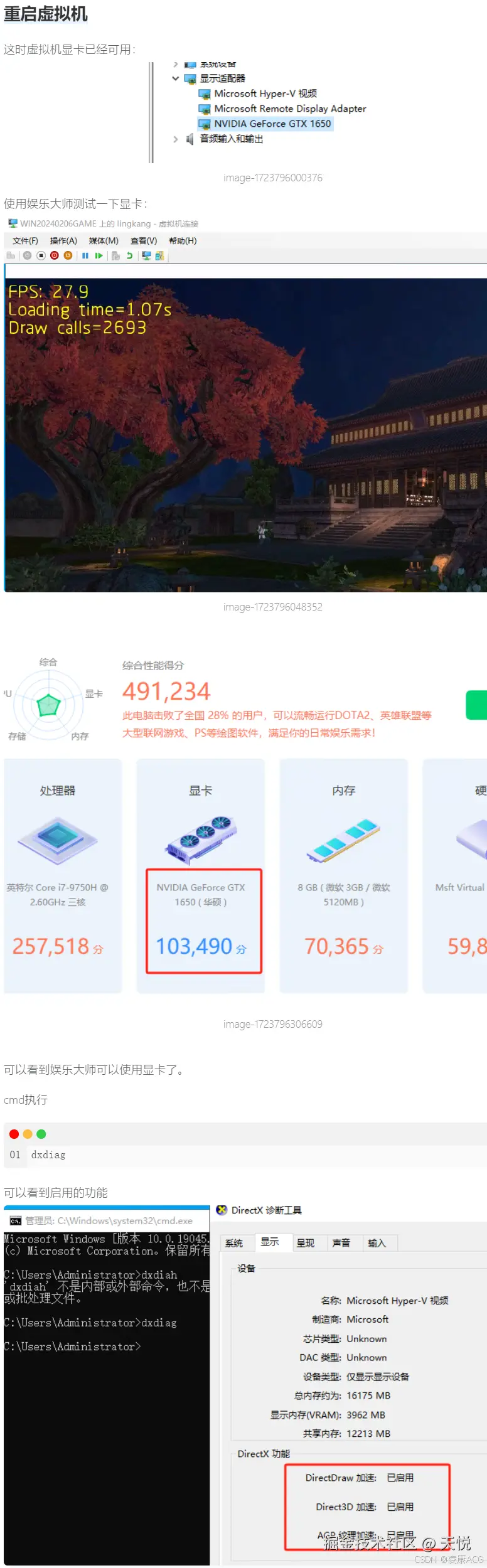Image resolution: width=487 pixels, height=1568 pixels.
Task: Open the 操作(A) menu
Action: [x=63, y=241]
